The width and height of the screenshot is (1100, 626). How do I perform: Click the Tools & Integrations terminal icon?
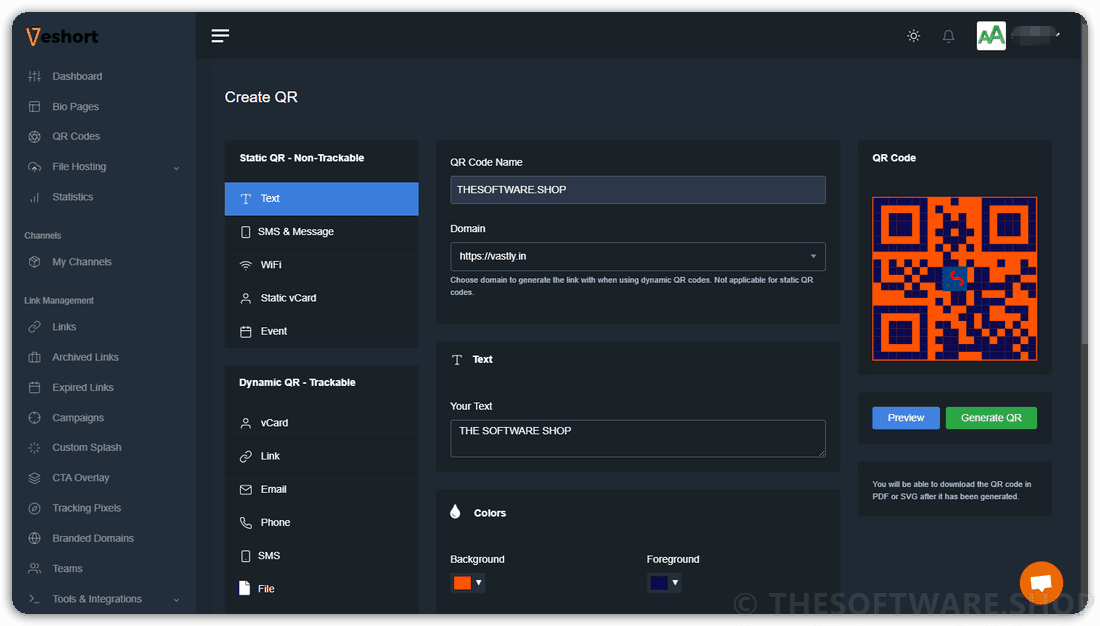pos(34,599)
